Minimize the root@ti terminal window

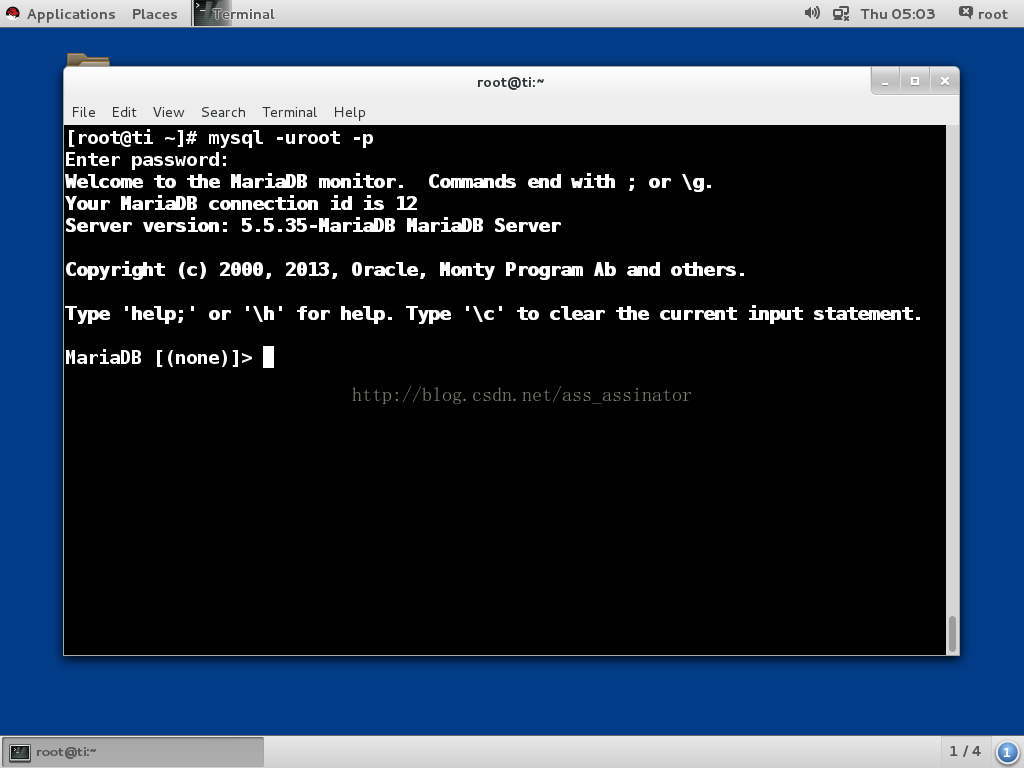click(886, 82)
